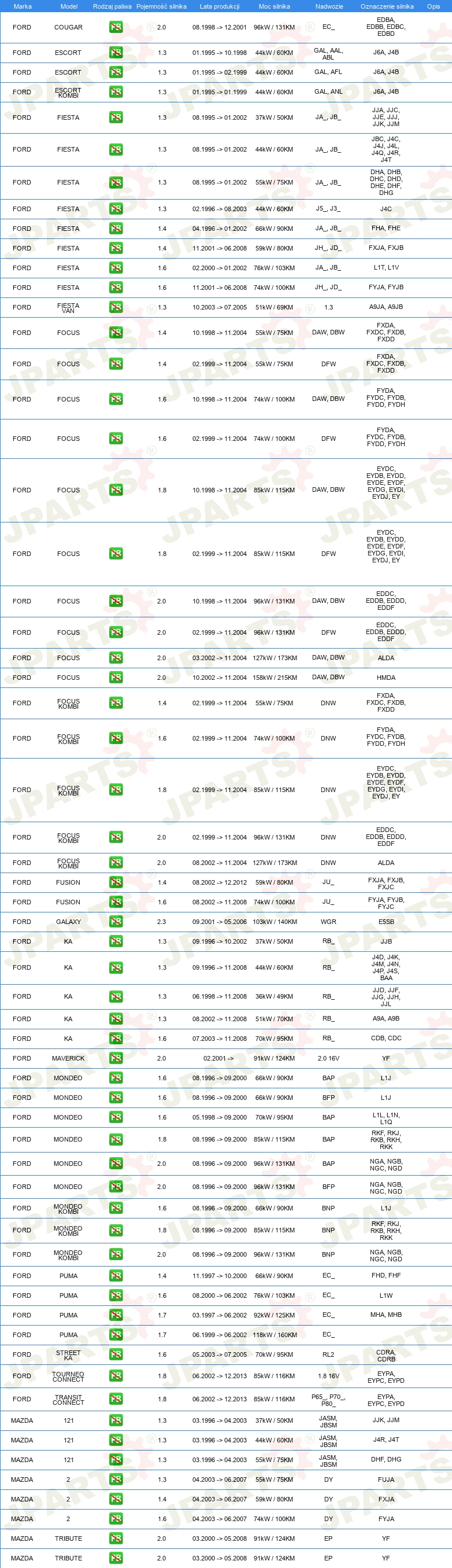Click the fuel icon in the Tourneo Connect row
Viewport: 452px width, 1568px height.
(116, 1376)
